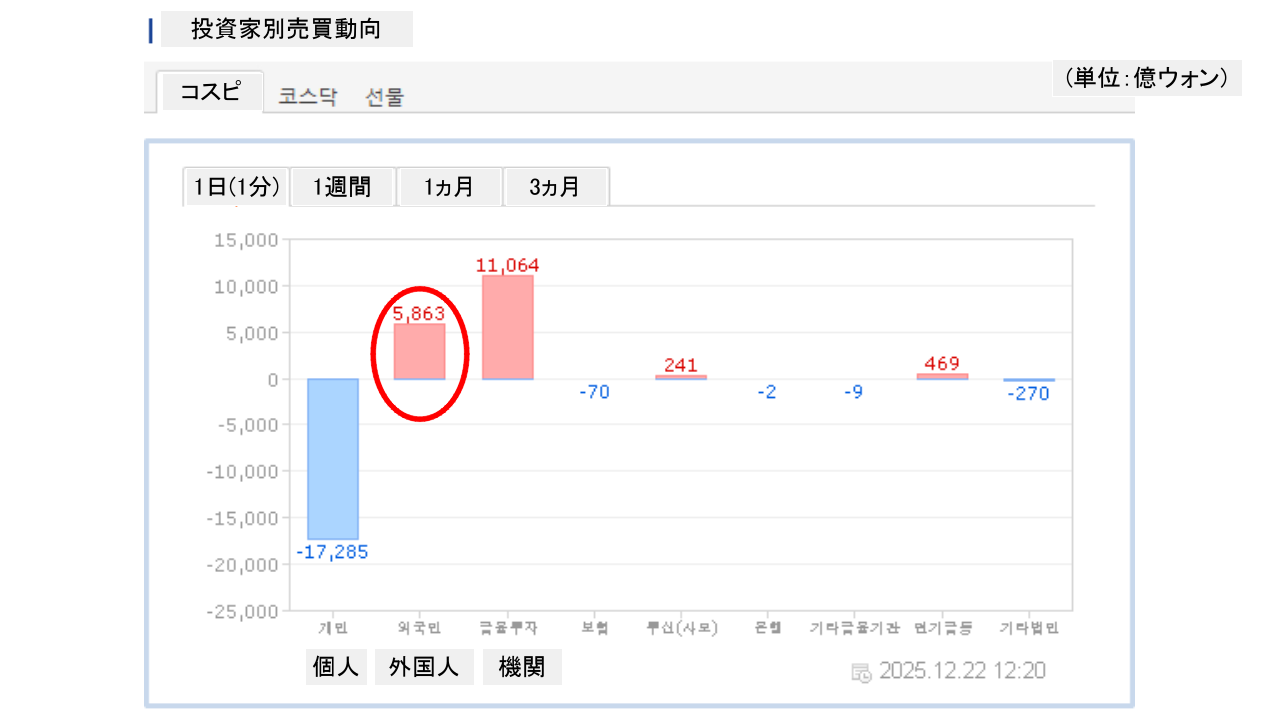Click the blue -17,285 individual bar
The width and height of the screenshot is (1280, 720).
coord(333,458)
